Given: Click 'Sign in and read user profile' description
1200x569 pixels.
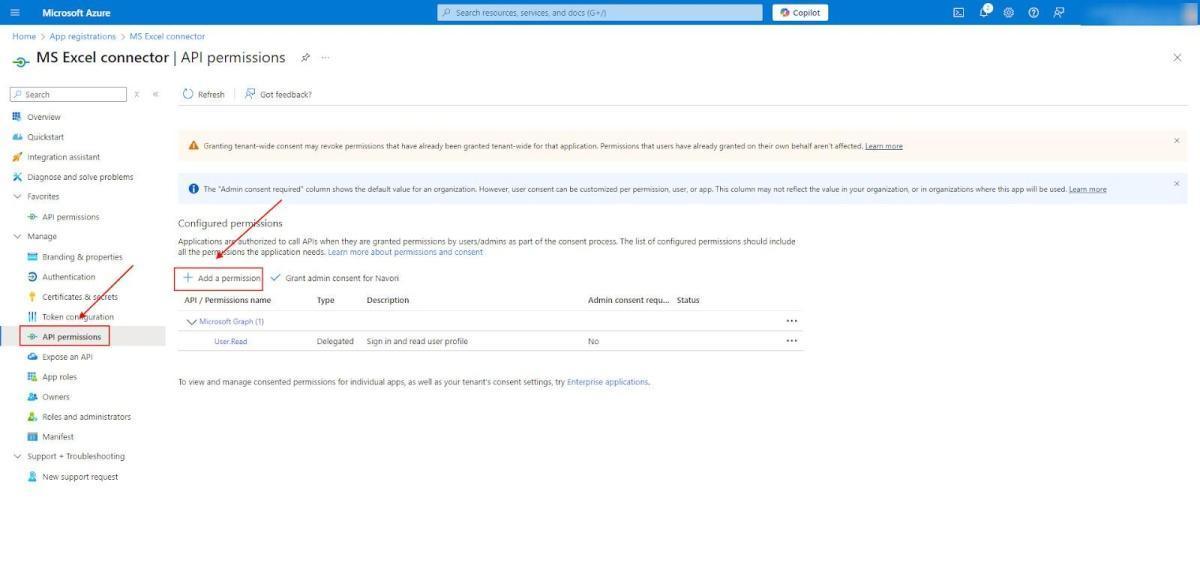Looking at the screenshot, I should coord(417,342).
